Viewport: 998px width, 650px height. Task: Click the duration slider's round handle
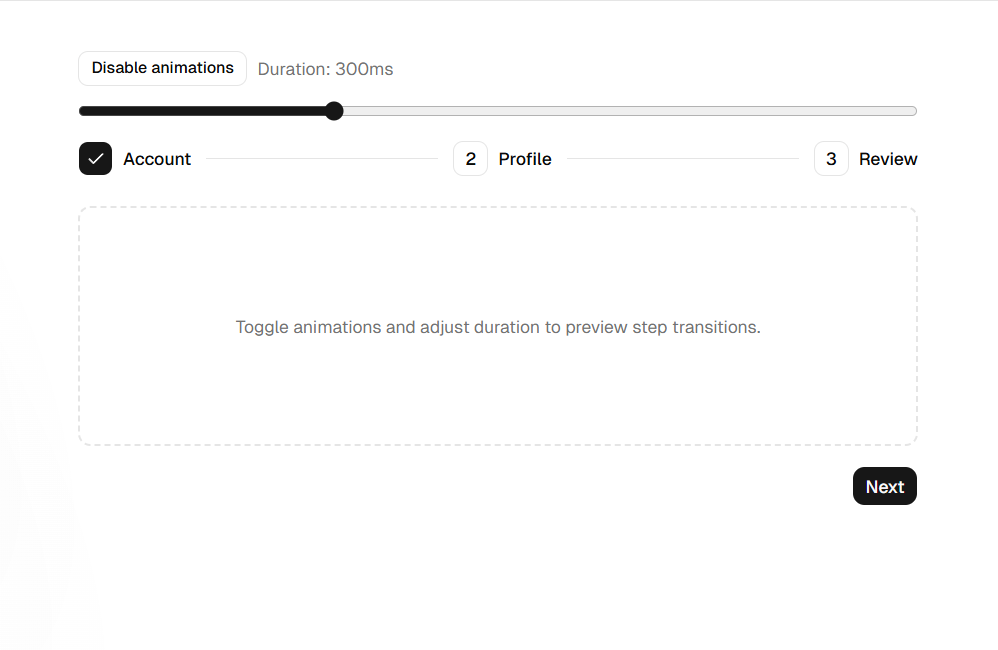point(334,111)
